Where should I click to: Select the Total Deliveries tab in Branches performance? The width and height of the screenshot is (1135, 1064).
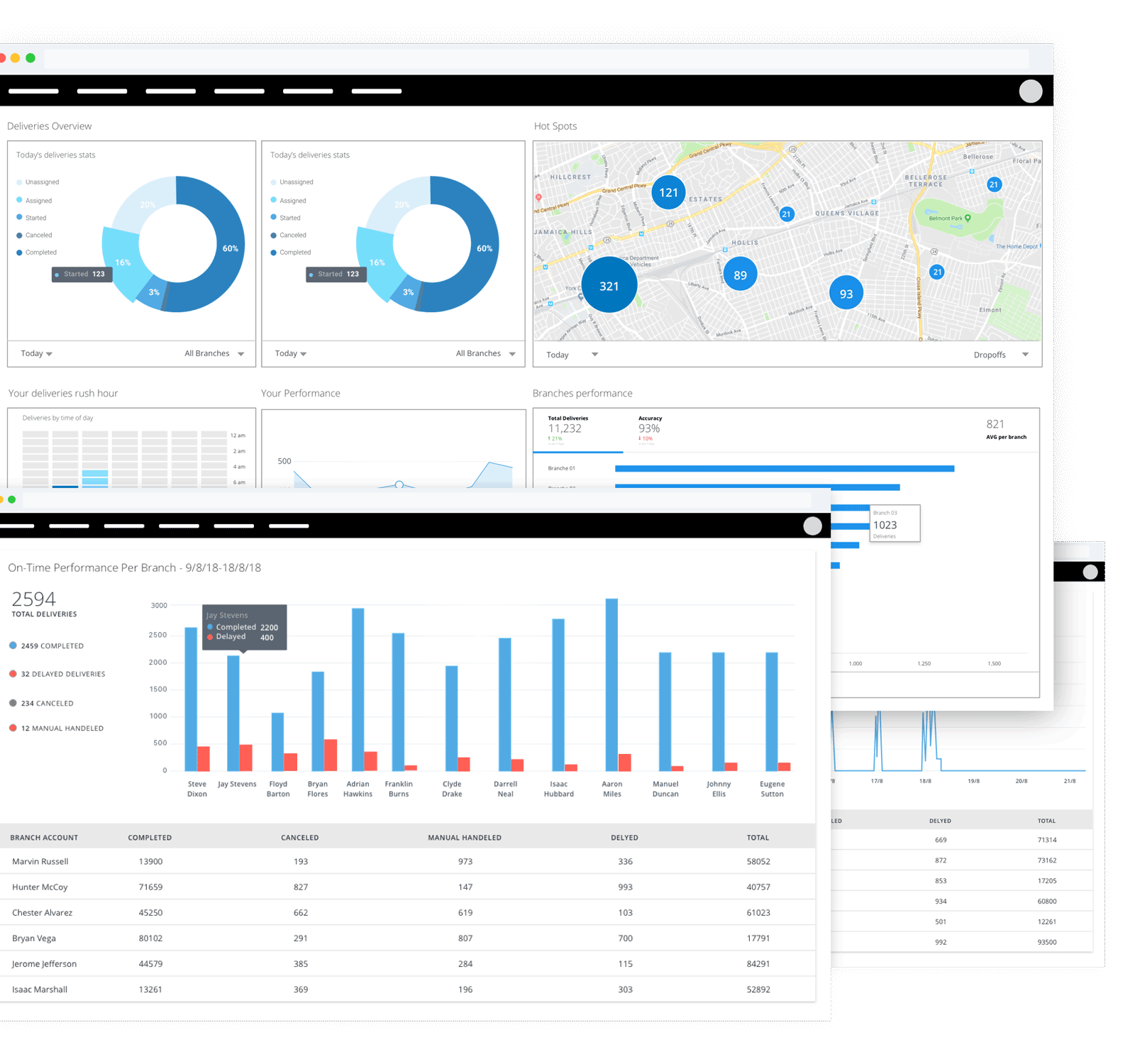pyautogui.click(x=577, y=430)
